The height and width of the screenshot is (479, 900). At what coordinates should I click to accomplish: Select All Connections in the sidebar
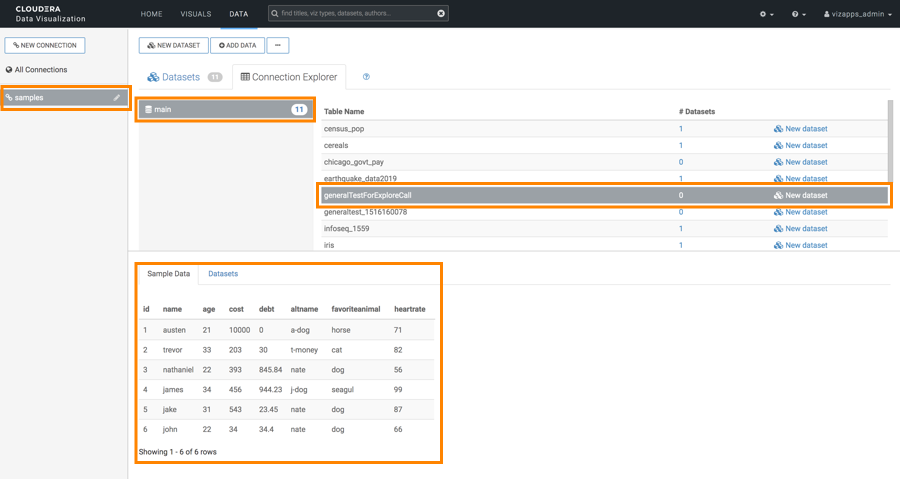pos(40,70)
